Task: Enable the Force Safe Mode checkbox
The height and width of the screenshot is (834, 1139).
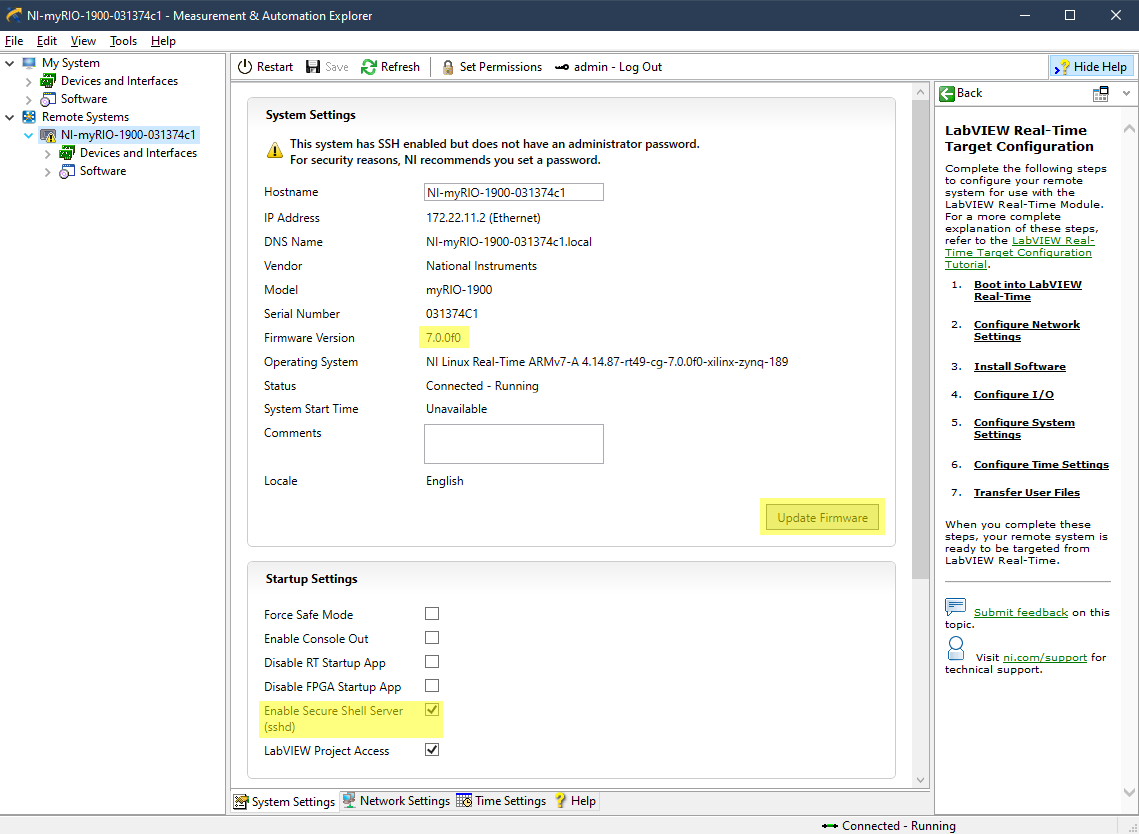Action: [x=432, y=614]
